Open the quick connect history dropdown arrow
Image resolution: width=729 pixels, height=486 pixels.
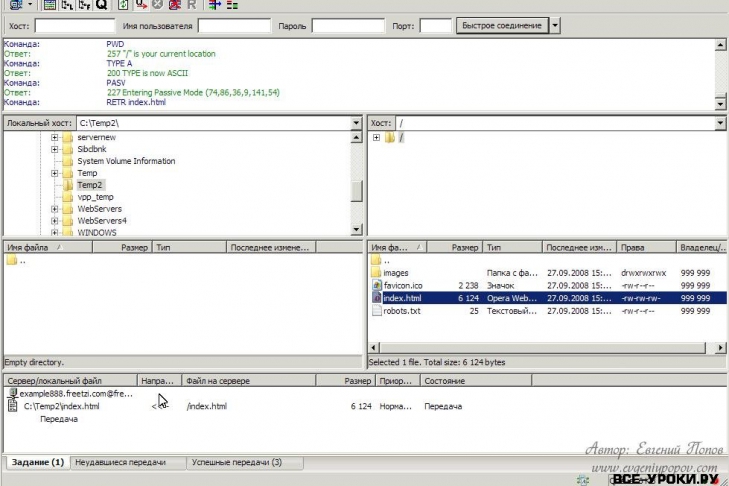tap(555, 25)
